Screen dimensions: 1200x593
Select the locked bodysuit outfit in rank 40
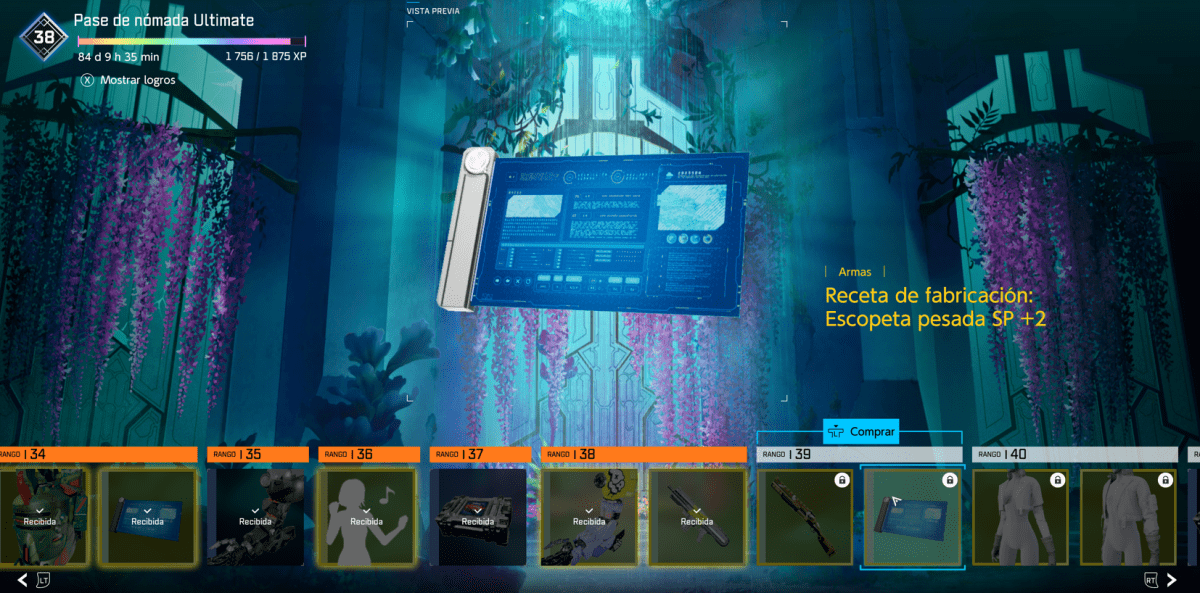click(x=1019, y=517)
